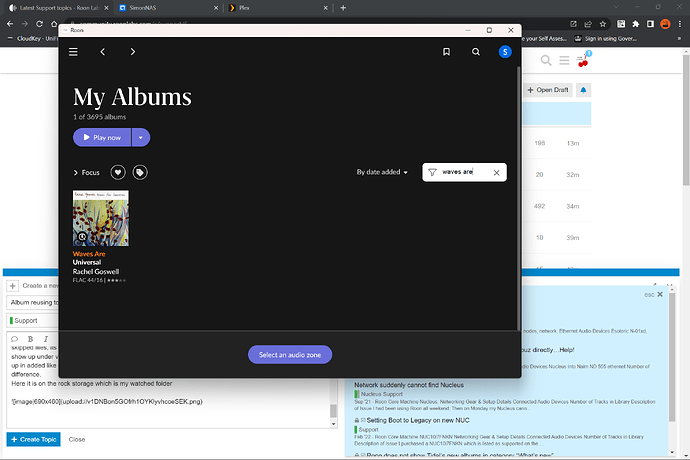Click the filter funnel icon
Viewport: 690px width, 460px height.
tap(432, 172)
